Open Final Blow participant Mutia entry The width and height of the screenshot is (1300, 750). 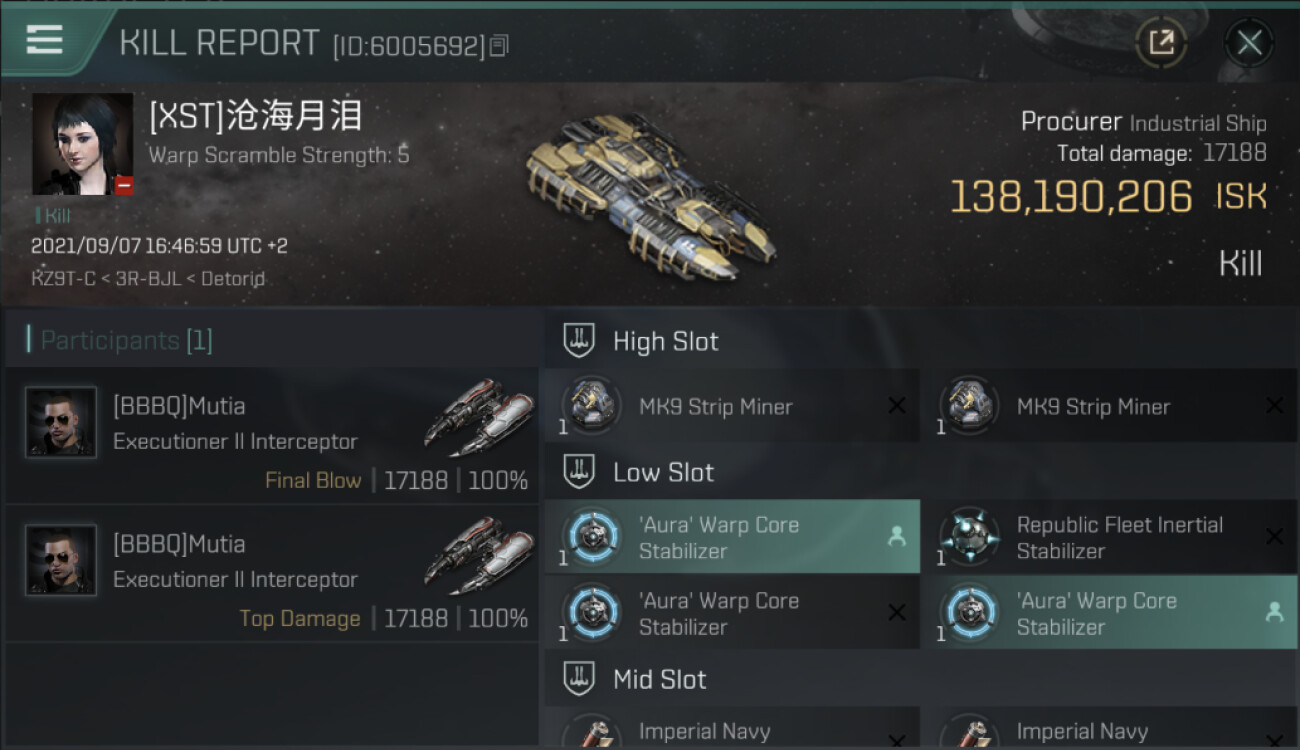tap(271, 436)
